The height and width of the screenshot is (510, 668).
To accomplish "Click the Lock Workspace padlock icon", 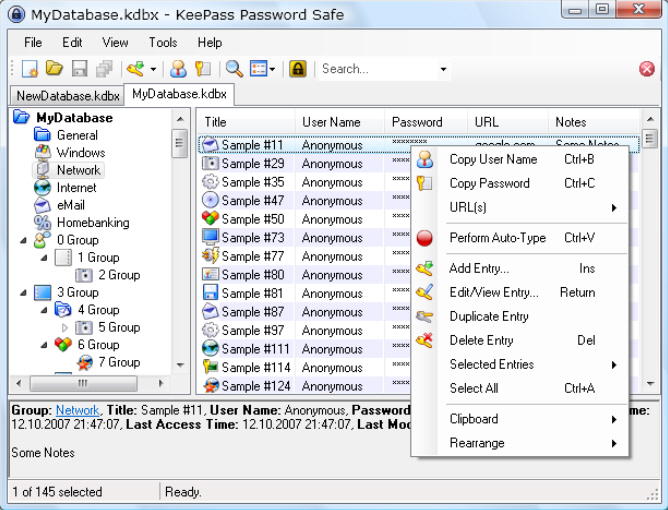I will tap(298, 69).
